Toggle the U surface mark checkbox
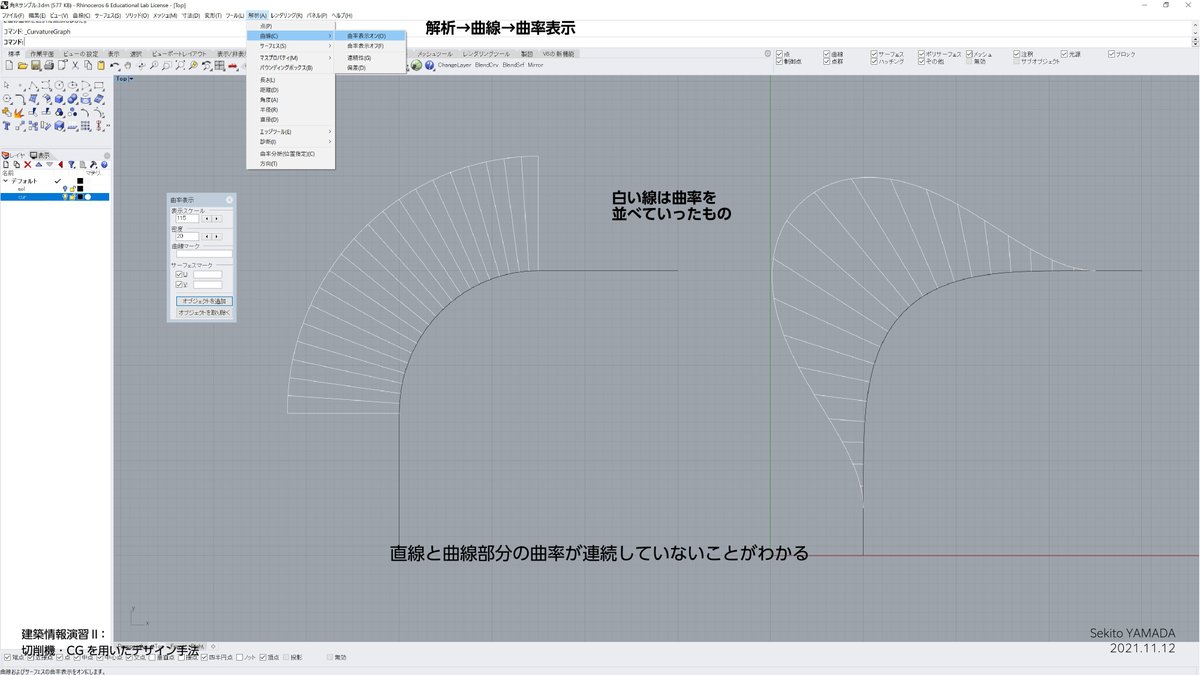Screen dimensions: 1200x675 coord(179,274)
